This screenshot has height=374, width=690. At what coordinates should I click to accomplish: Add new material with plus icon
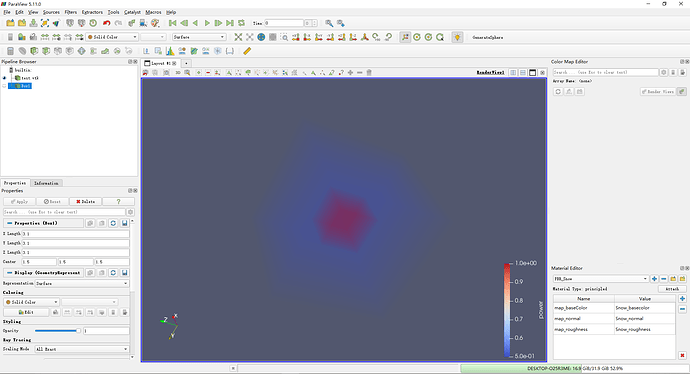click(x=654, y=279)
